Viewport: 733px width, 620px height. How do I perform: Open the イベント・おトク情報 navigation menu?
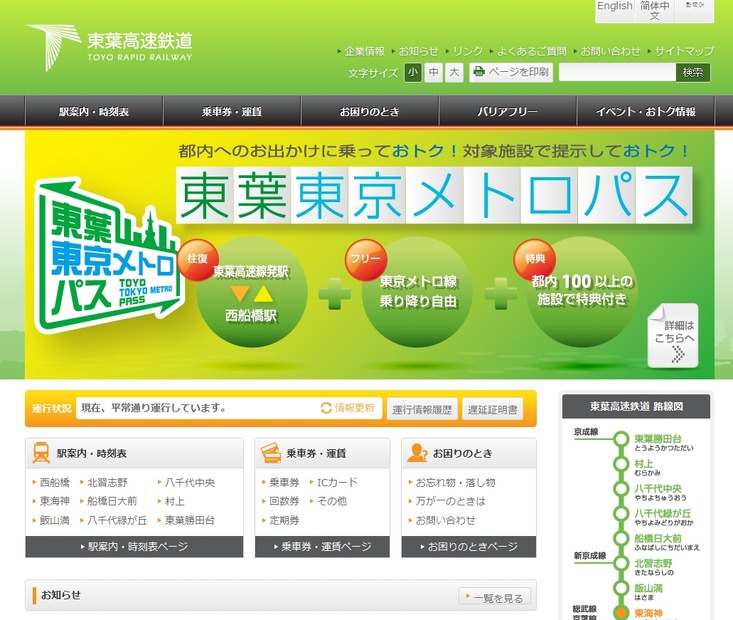tap(646, 111)
